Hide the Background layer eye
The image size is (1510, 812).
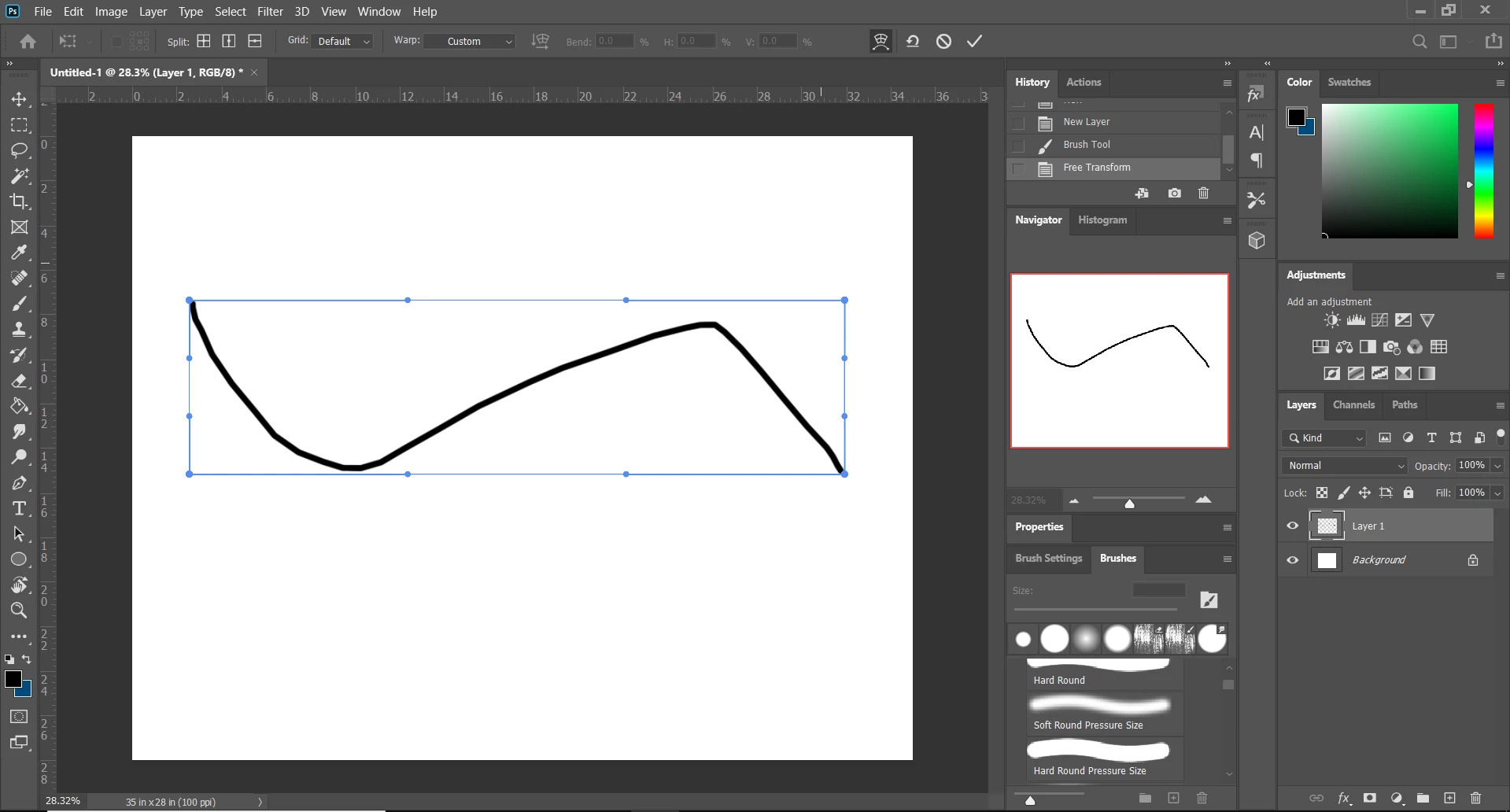tap(1292, 560)
